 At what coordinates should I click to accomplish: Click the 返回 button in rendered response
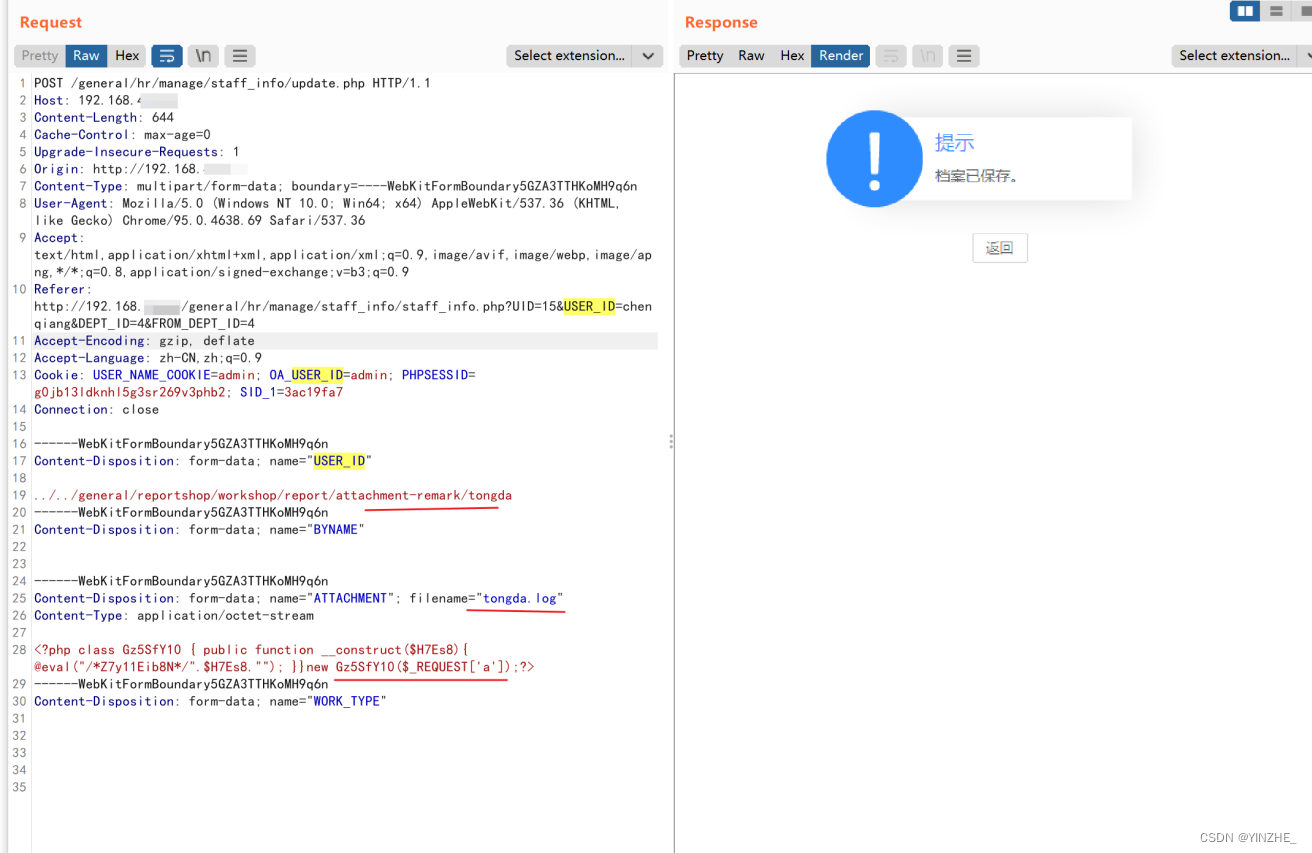pos(1000,248)
